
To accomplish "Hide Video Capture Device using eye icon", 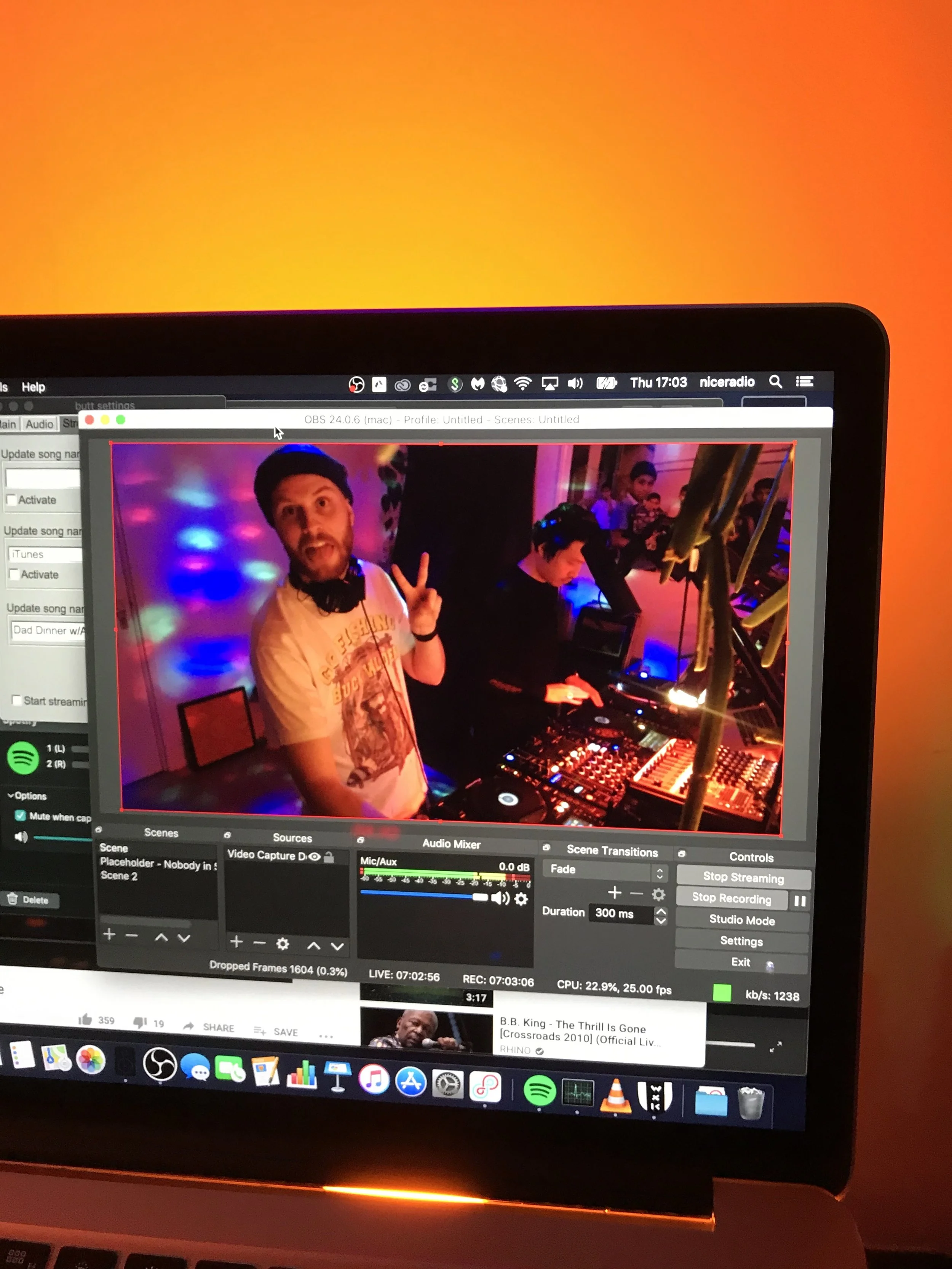I will [x=315, y=857].
